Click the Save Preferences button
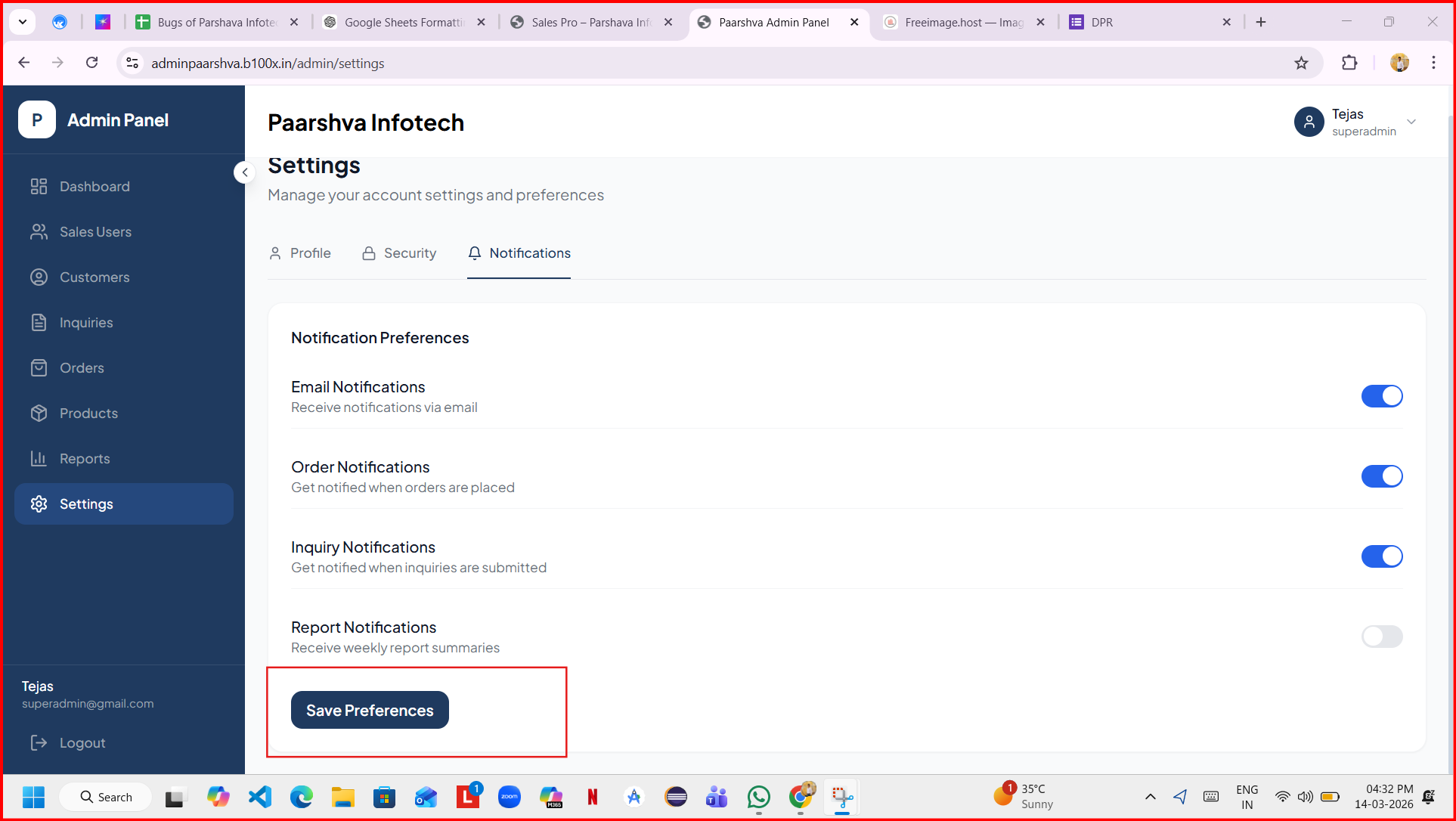 tap(370, 711)
